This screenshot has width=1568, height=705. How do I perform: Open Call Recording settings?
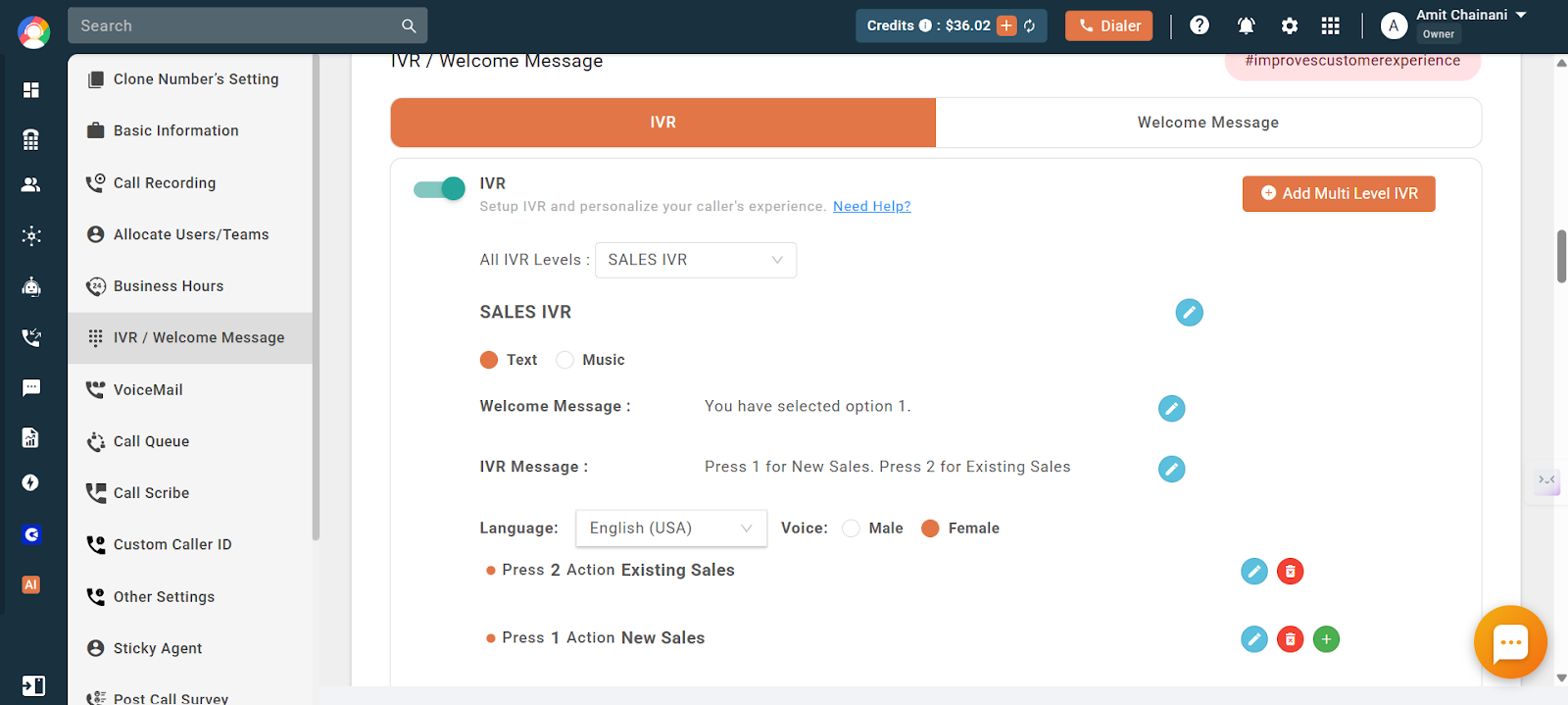[190, 182]
